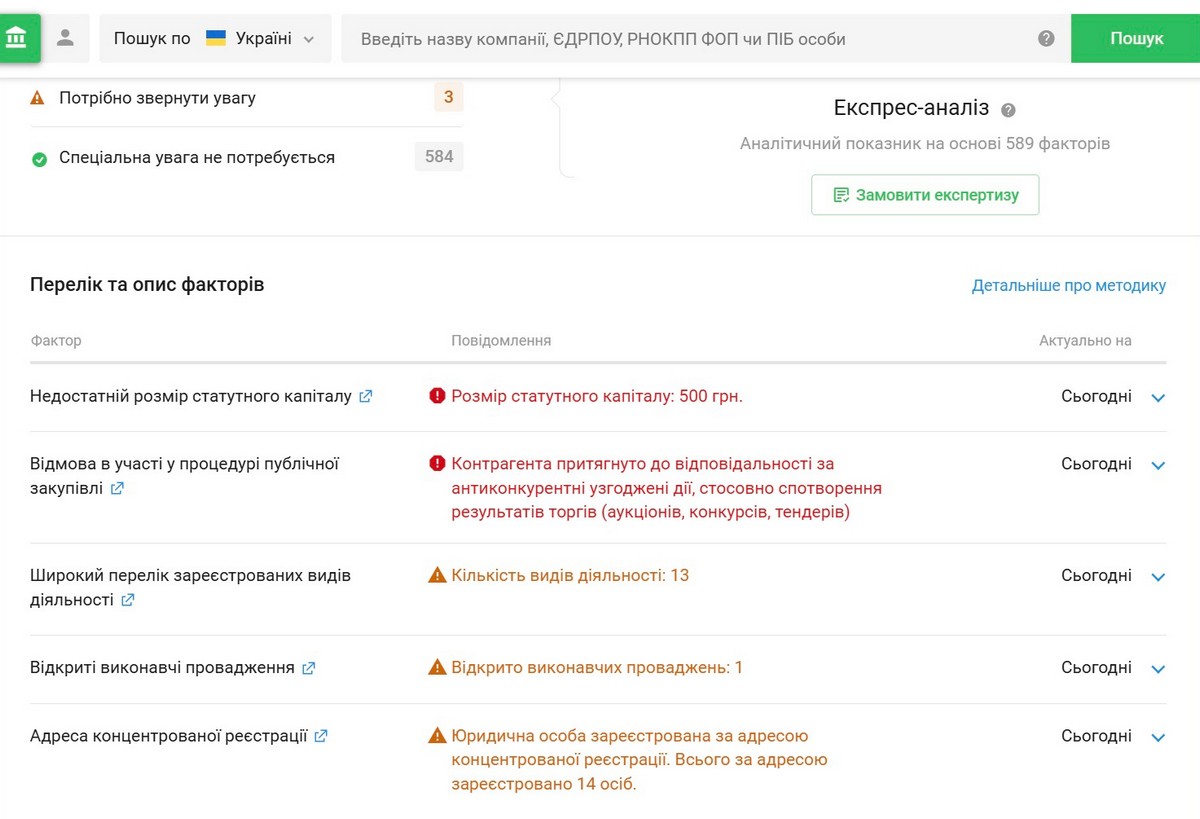Click the green bank building home icon
The image size is (1200, 819).
17,39
